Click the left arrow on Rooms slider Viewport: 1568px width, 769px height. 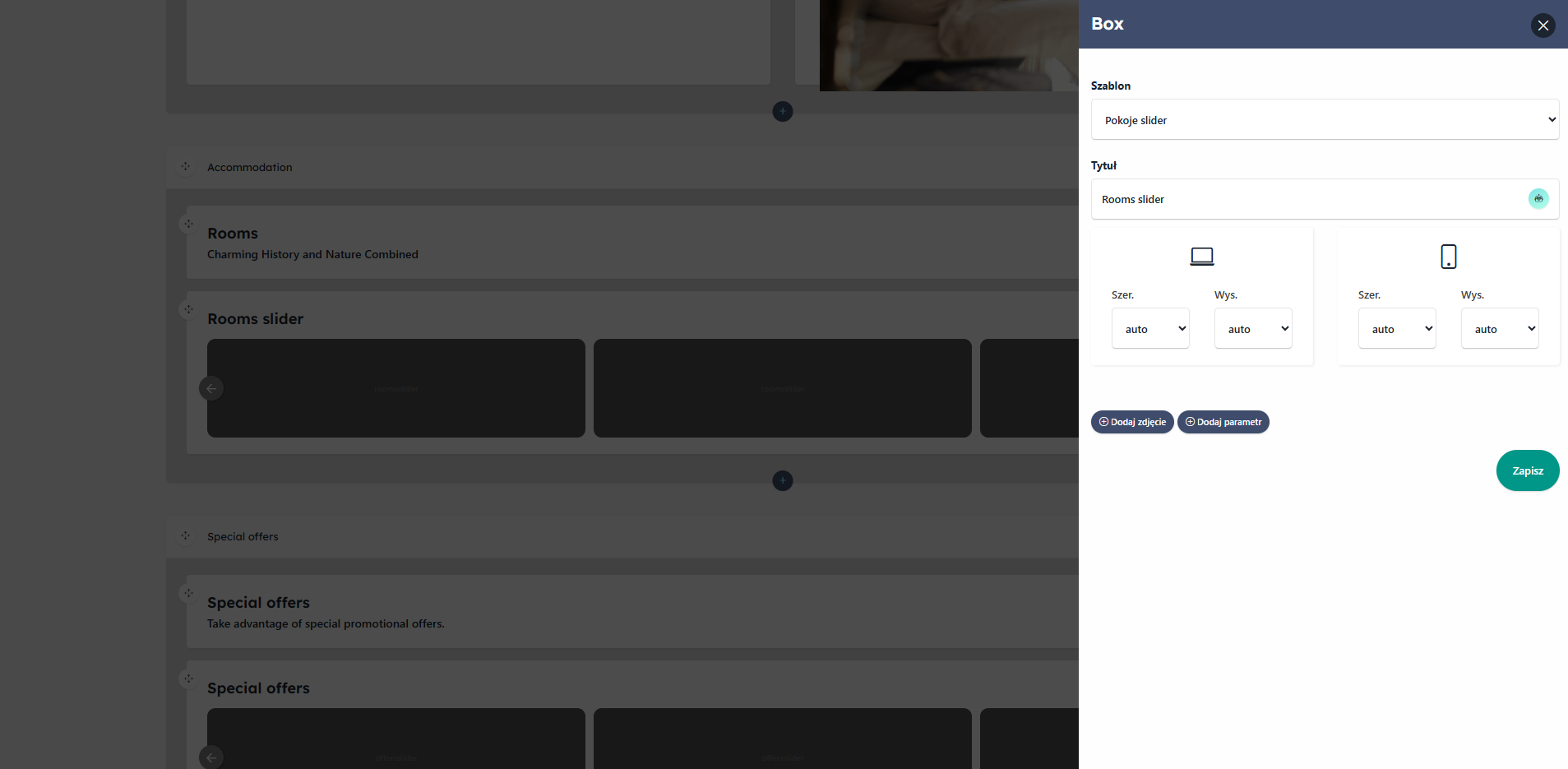tap(211, 388)
